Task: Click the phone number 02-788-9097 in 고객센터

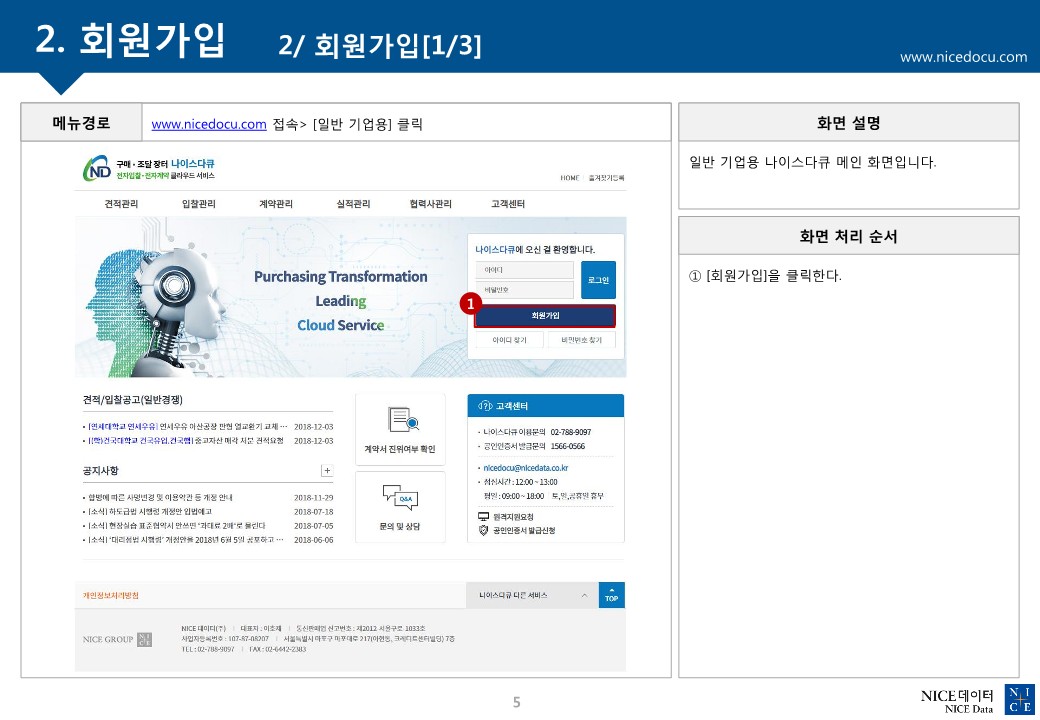Action: pyautogui.click(x=570, y=432)
